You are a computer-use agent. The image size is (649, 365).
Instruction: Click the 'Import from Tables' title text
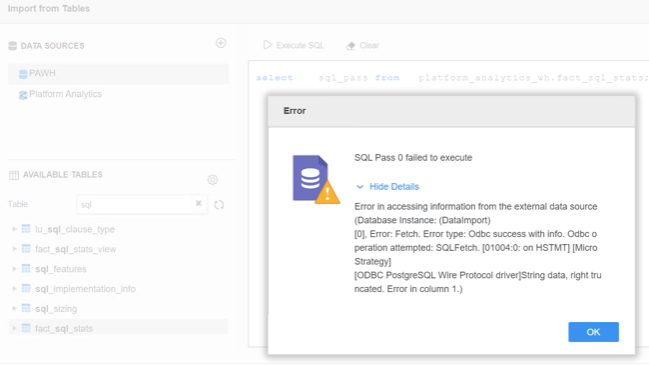coord(49,9)
